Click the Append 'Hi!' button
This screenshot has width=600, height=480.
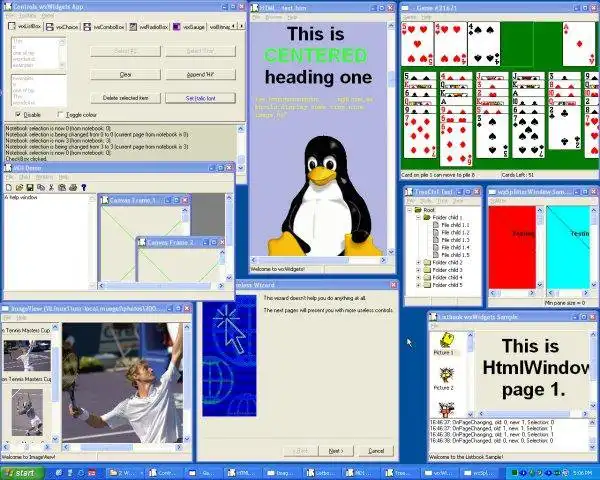(x=201, y=75)
